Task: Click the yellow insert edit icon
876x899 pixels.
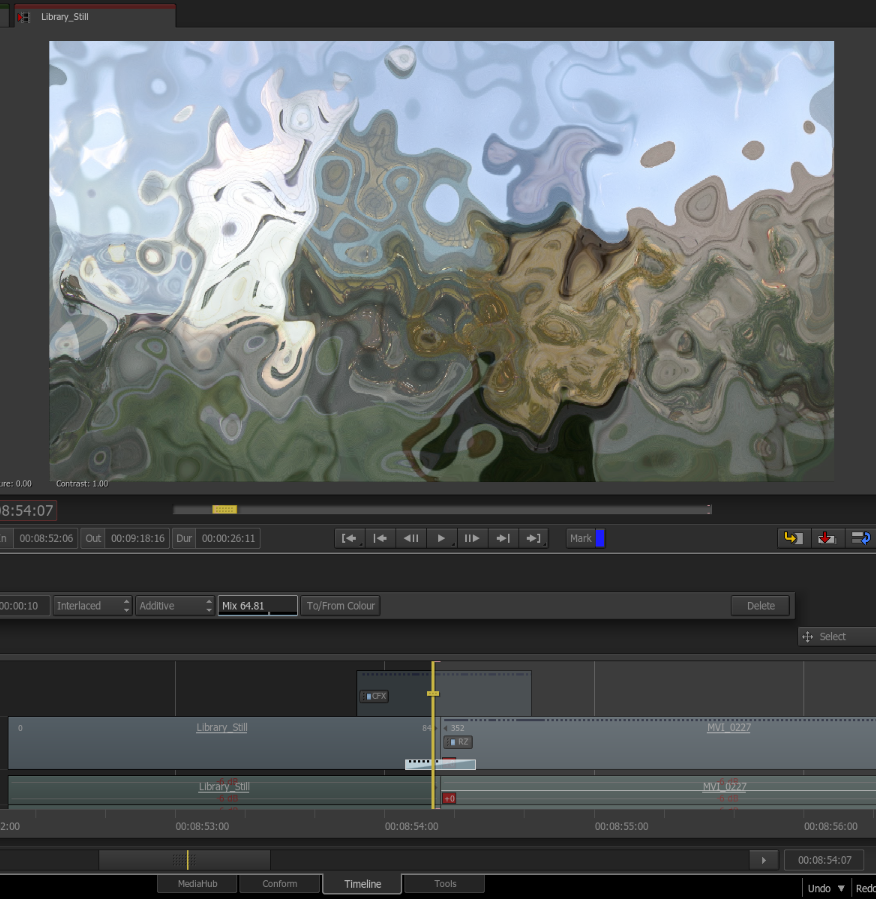Action: (x=792, y=538)
